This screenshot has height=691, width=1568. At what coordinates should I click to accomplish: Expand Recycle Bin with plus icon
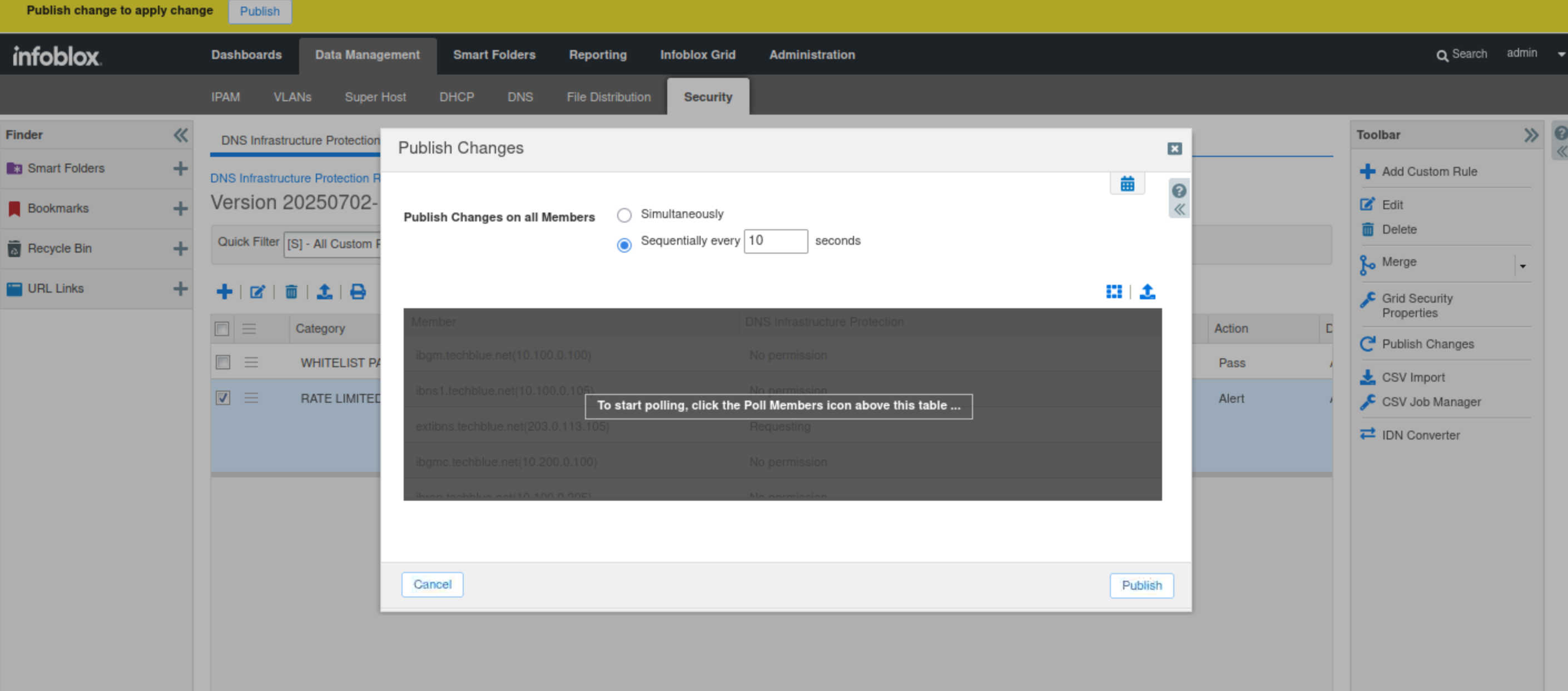pyautogui.click(x=180, y=248)
